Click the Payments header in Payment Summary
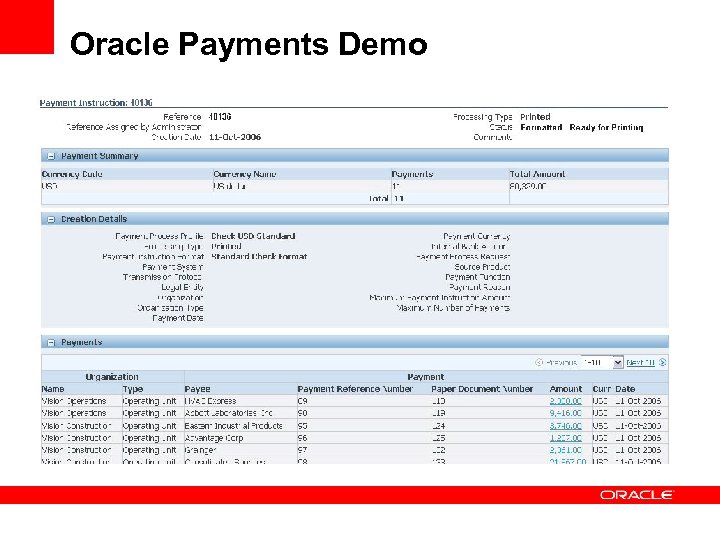This screenshot has height=540, width=720. (412, 174)
